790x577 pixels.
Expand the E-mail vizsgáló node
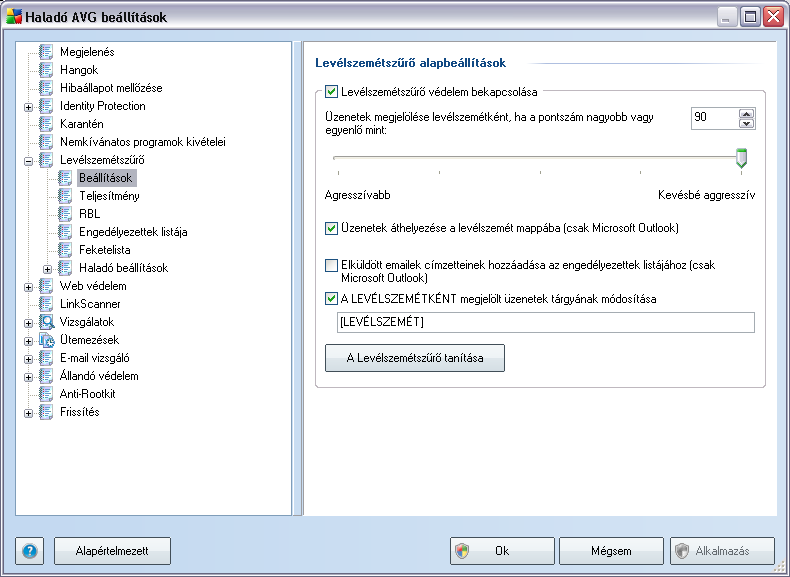(29, 360)
